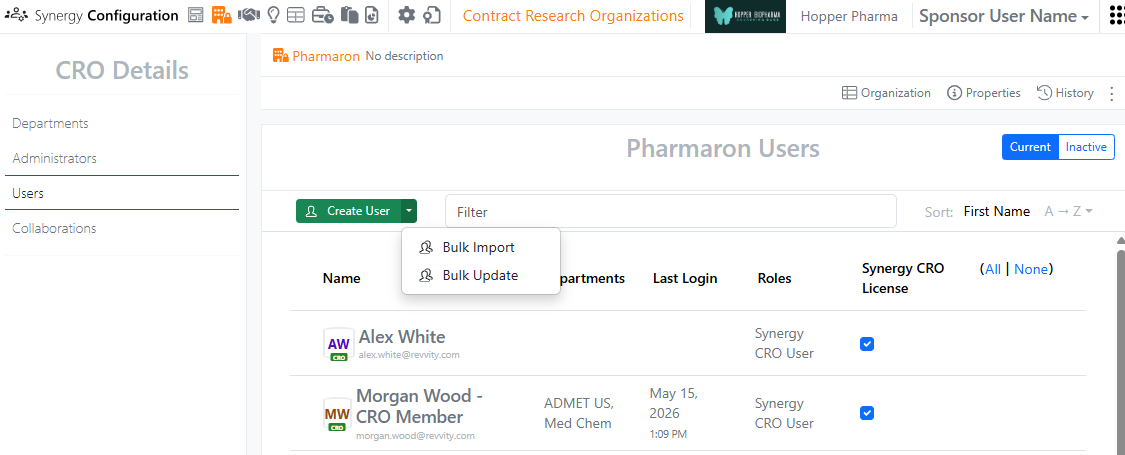This screenshot has width=1125, height=455.
Task: Collapse the Create User dropdown arrow
Action: click(408, 211)
